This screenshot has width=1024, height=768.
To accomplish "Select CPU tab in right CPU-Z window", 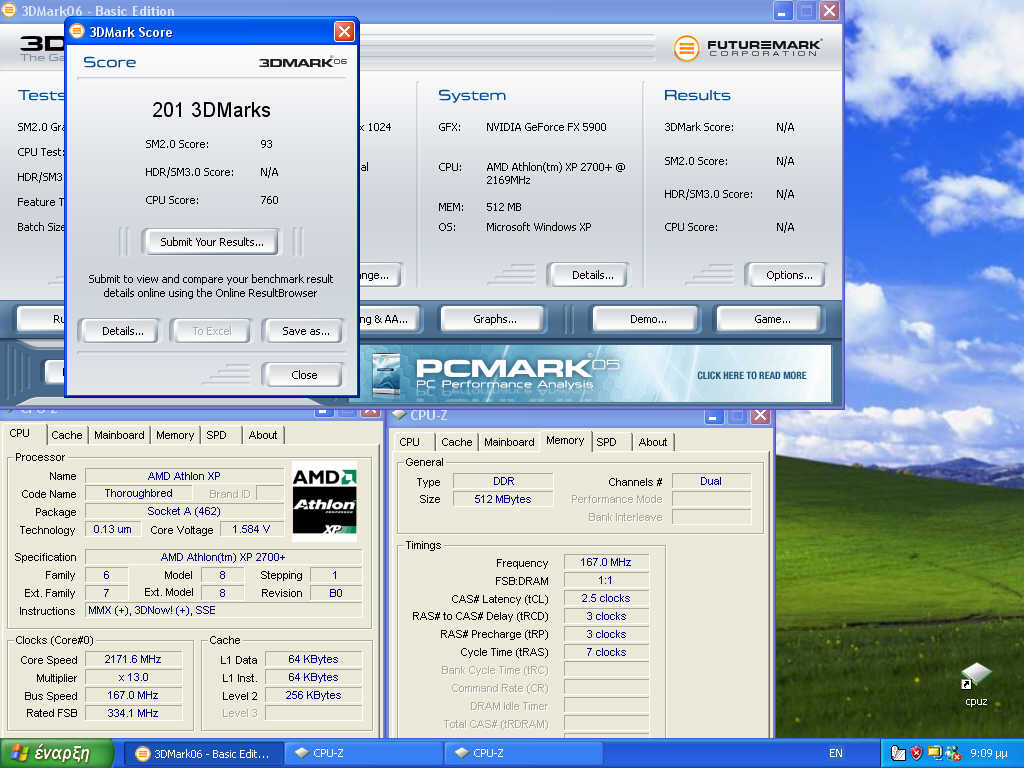I will pyautogui.click(x=409, y=442).
